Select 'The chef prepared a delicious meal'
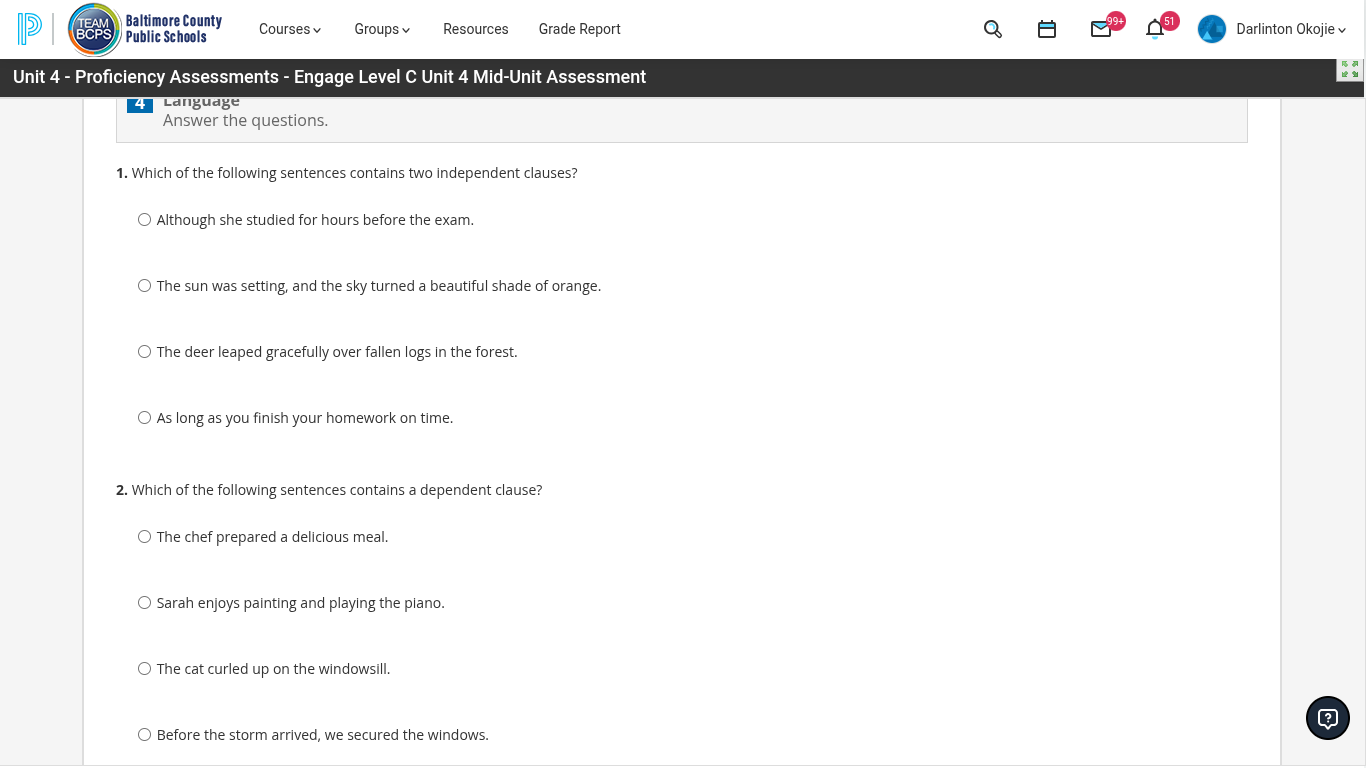The height and width of the screenshot is (768, 1366). pos(145,537)
